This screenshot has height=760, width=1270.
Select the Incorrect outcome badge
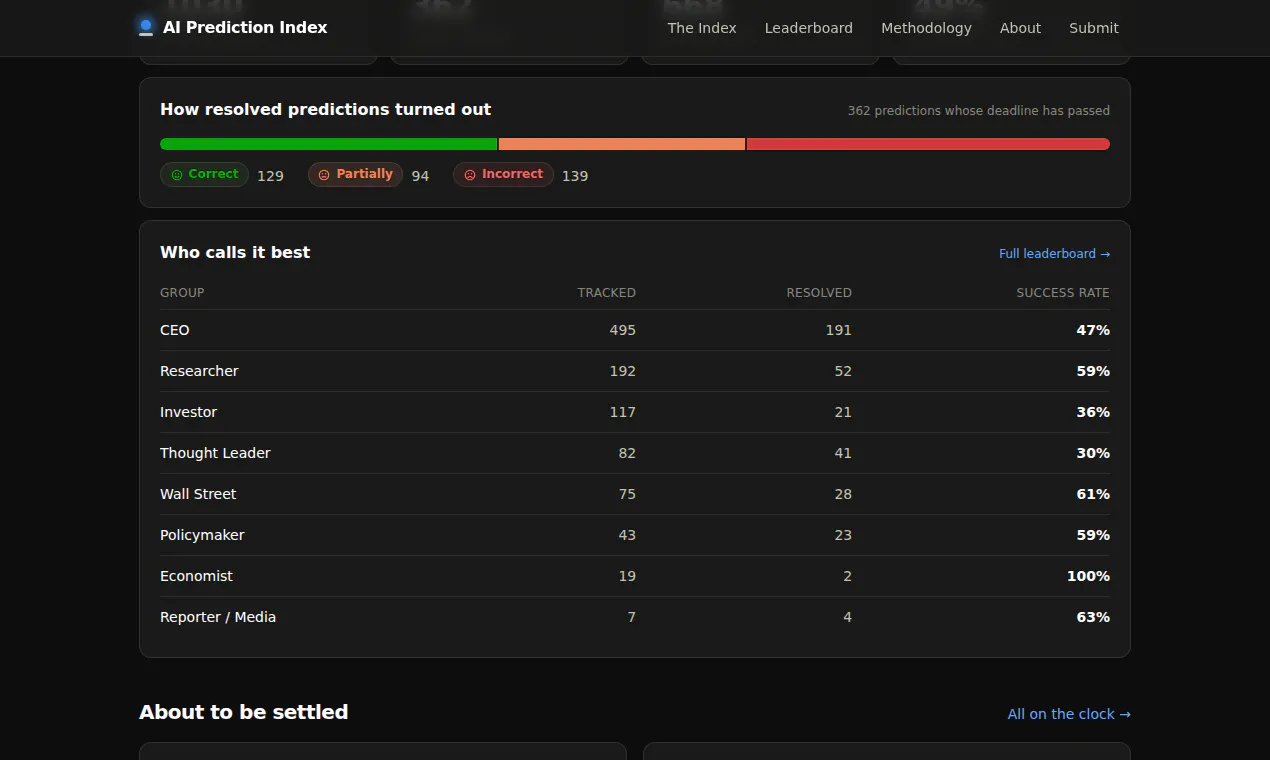503,175
